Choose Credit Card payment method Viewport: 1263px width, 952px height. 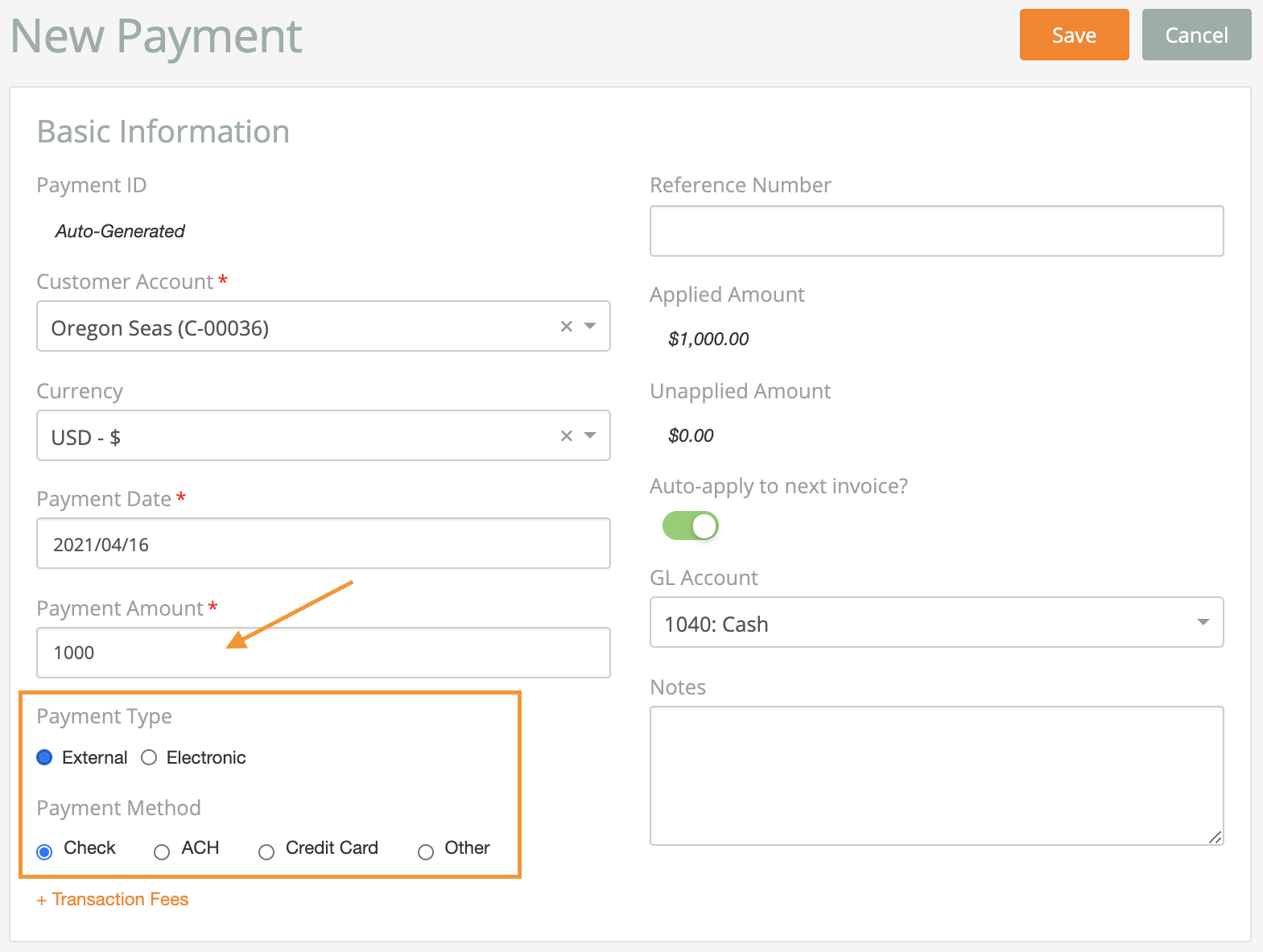pos(266,851)
